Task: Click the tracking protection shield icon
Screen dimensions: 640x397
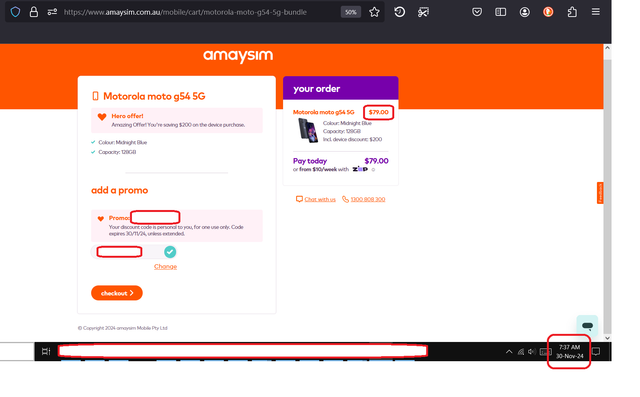Action: tap(16, 12)
